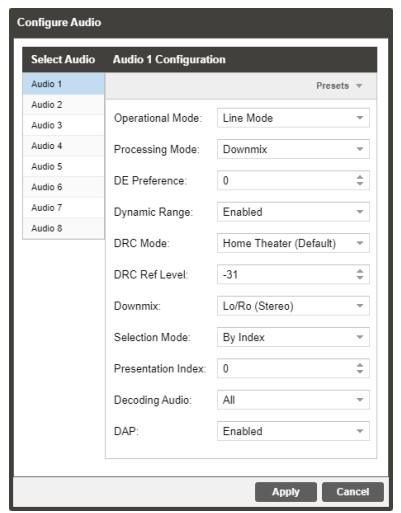This screenshot has width=401, height=513.
Task: Select Audio 2 in the list
Action: pos(63,105)
